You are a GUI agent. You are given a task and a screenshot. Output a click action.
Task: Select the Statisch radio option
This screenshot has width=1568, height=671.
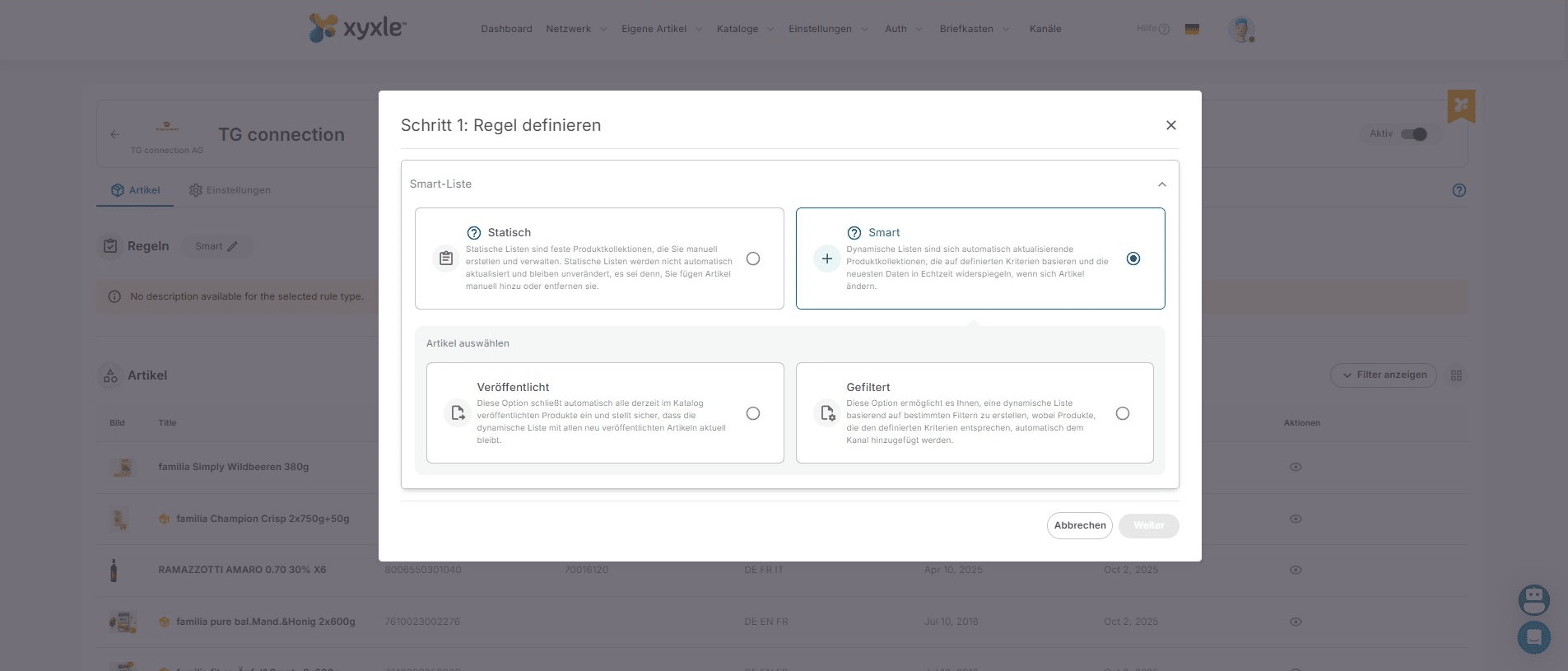tap(753, 259)
